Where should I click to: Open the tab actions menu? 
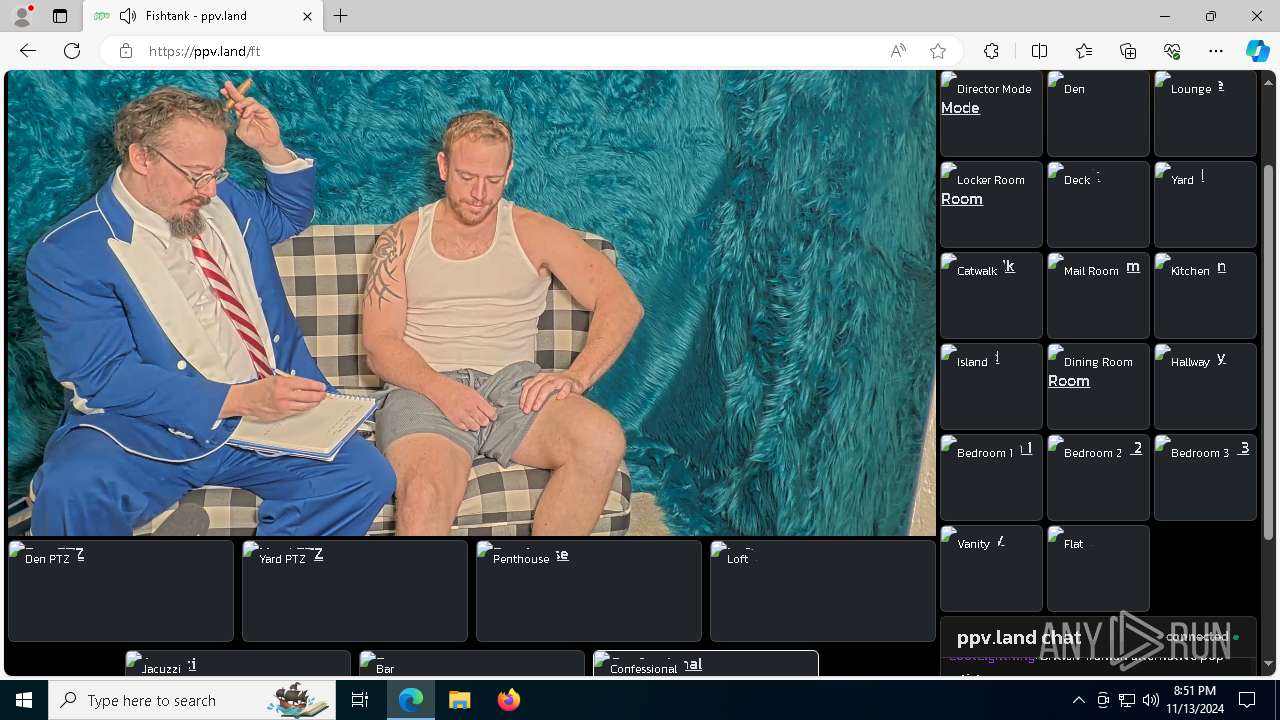pos(60,16)
